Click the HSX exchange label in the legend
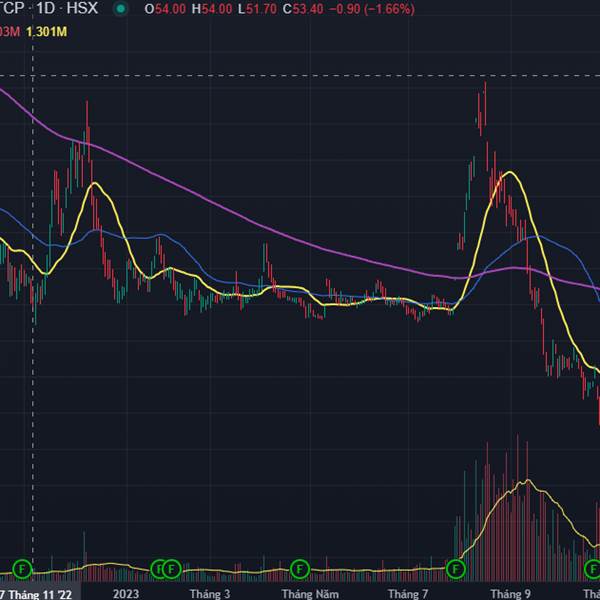Viewport: 600px width, 600px height. (x=82, y=9)
